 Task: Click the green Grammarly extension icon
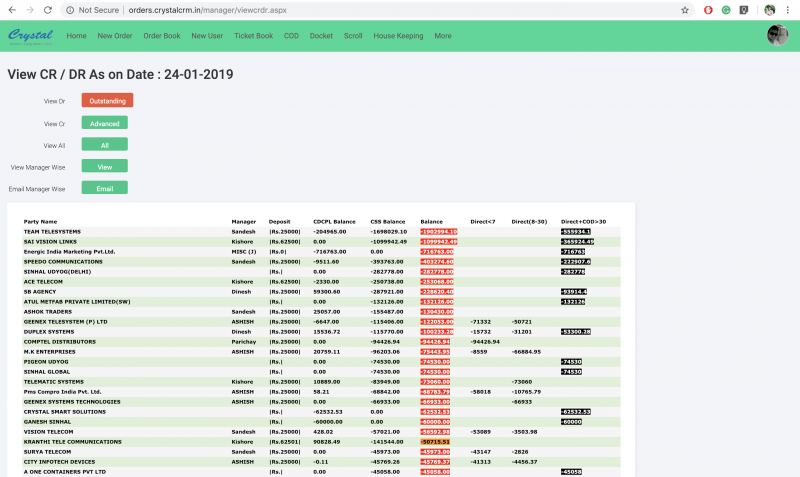point(726,10)
